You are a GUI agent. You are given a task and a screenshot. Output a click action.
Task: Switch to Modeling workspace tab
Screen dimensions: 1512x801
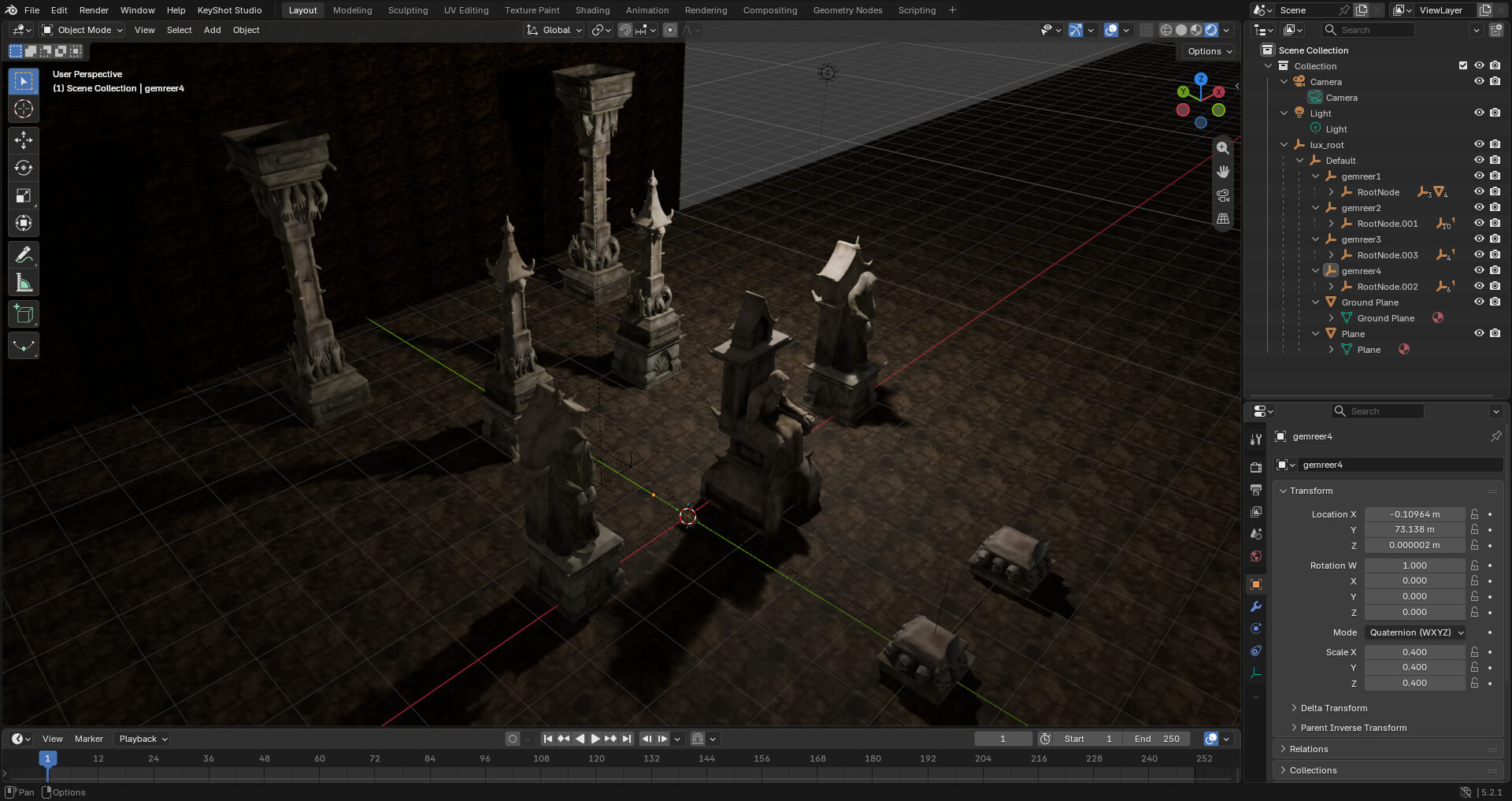352,10
